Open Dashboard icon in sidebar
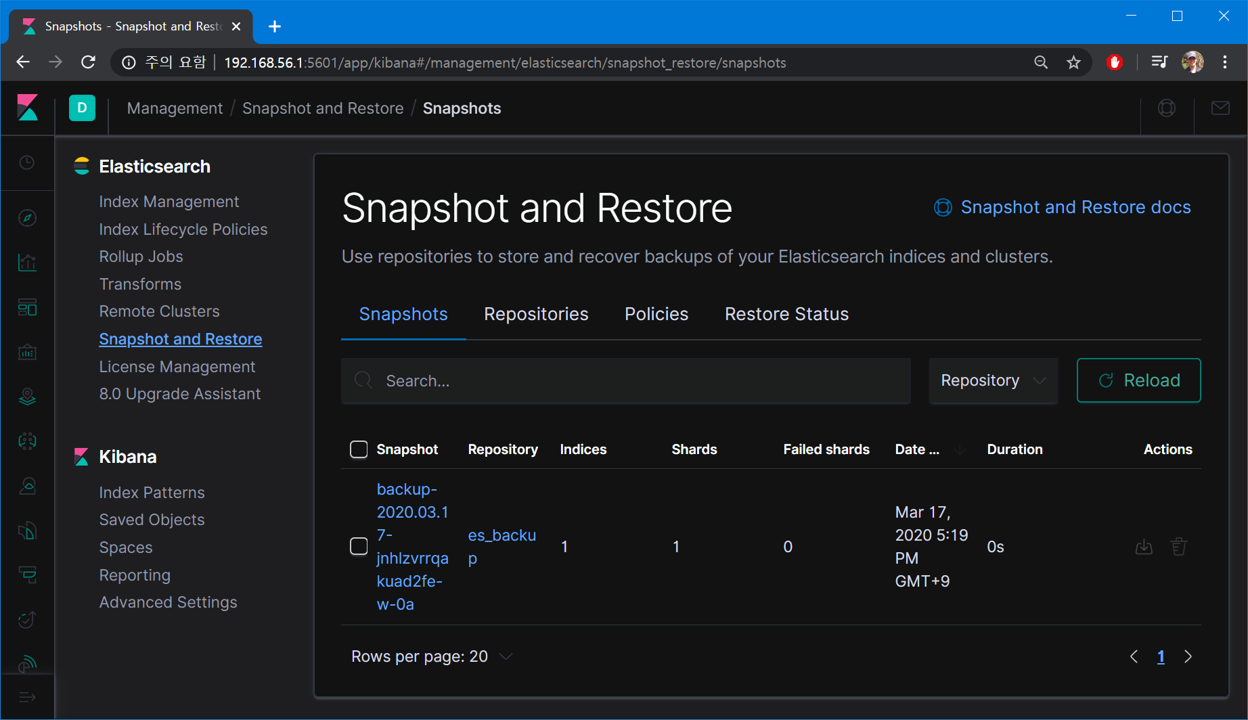This screenshot has height=720, width=1248. (27, 307)
